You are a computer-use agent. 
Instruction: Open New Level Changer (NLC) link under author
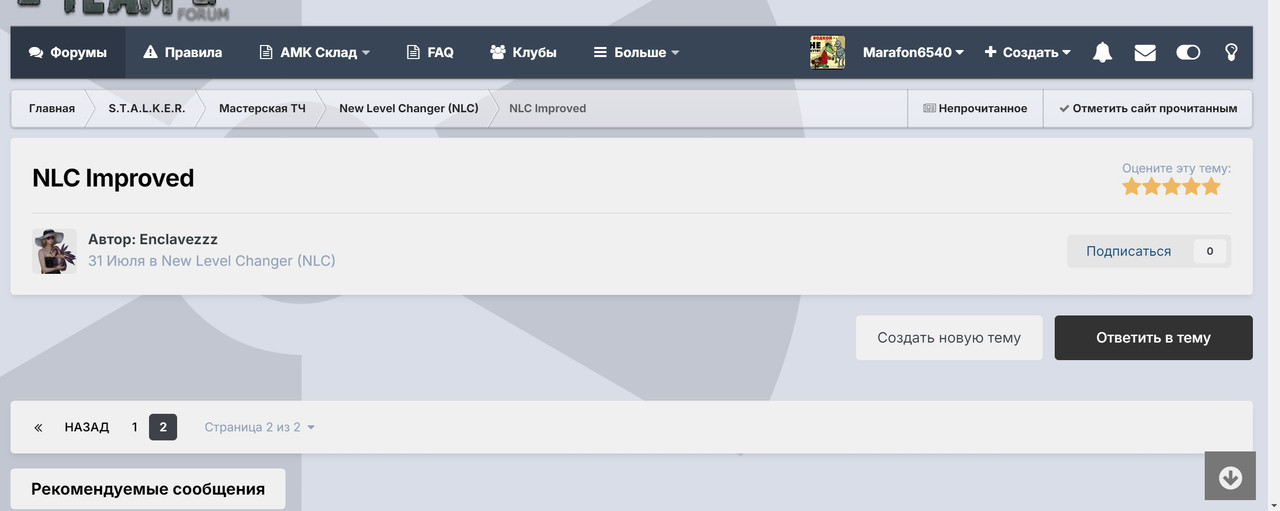(x=248, y=261)
